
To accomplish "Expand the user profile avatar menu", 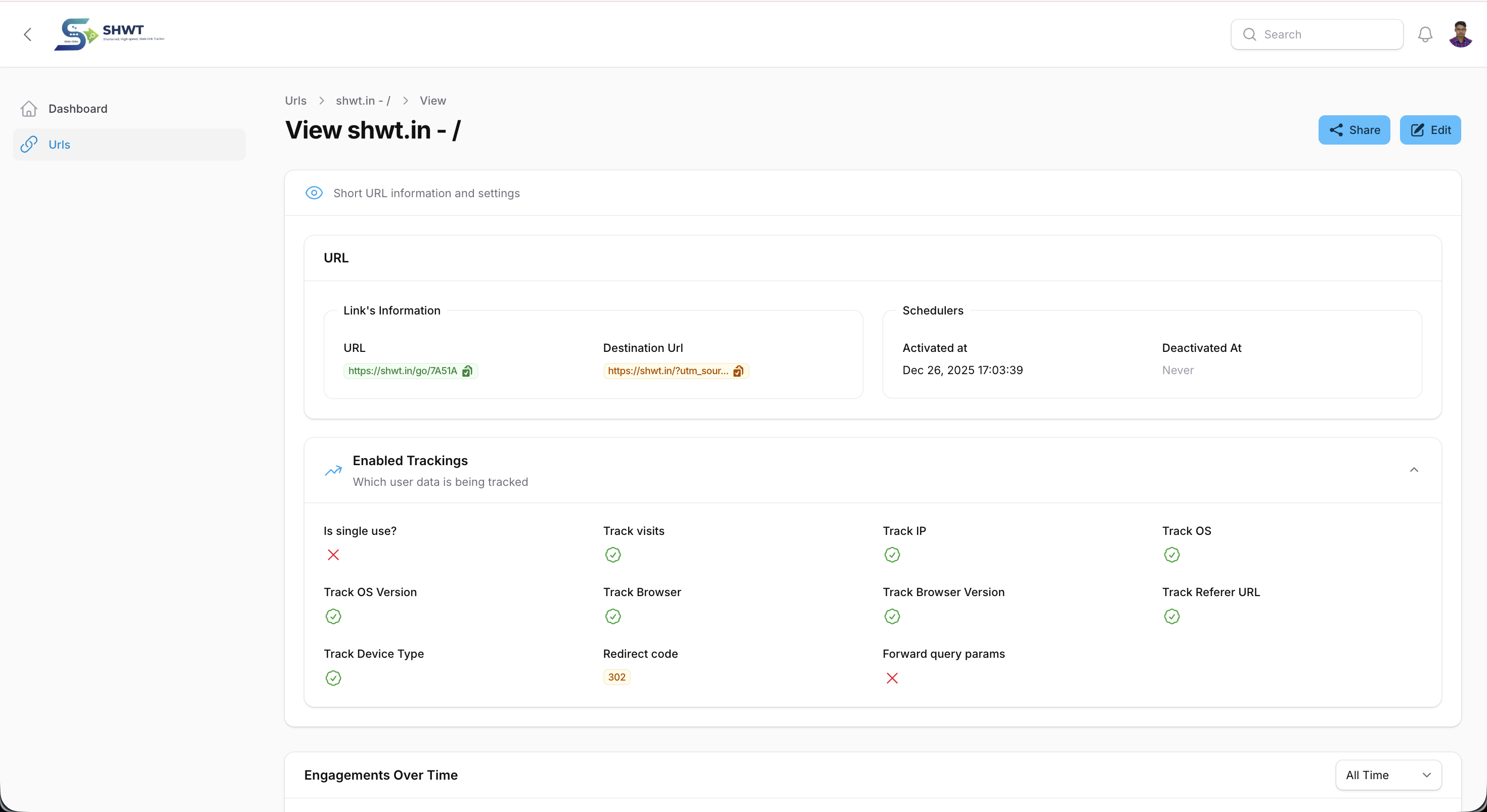I will point(1460,34).
